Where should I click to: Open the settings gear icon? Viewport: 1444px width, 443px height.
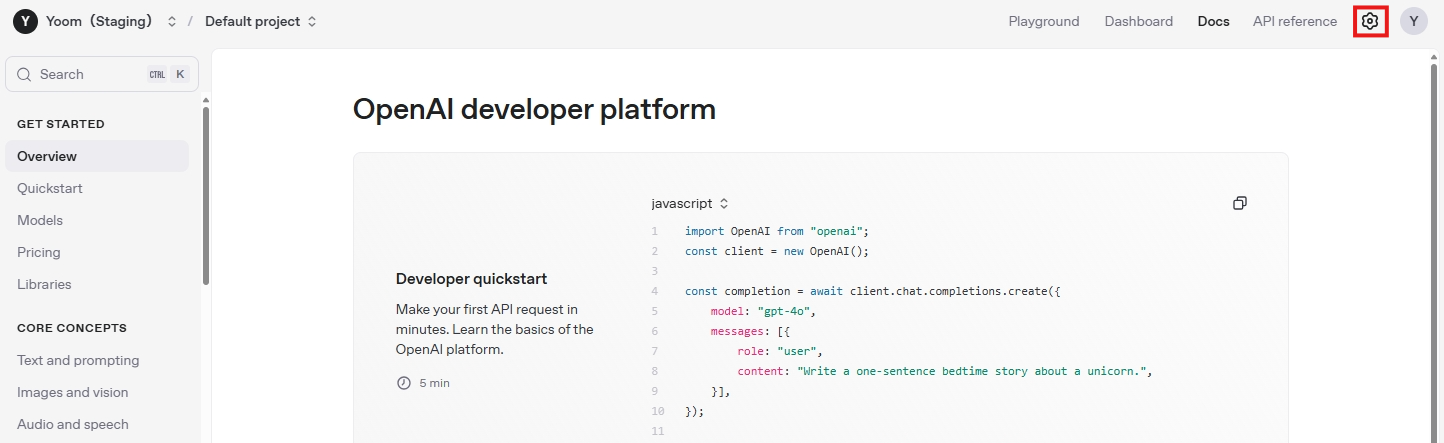pyautogui.click(x=1370, y=21)
